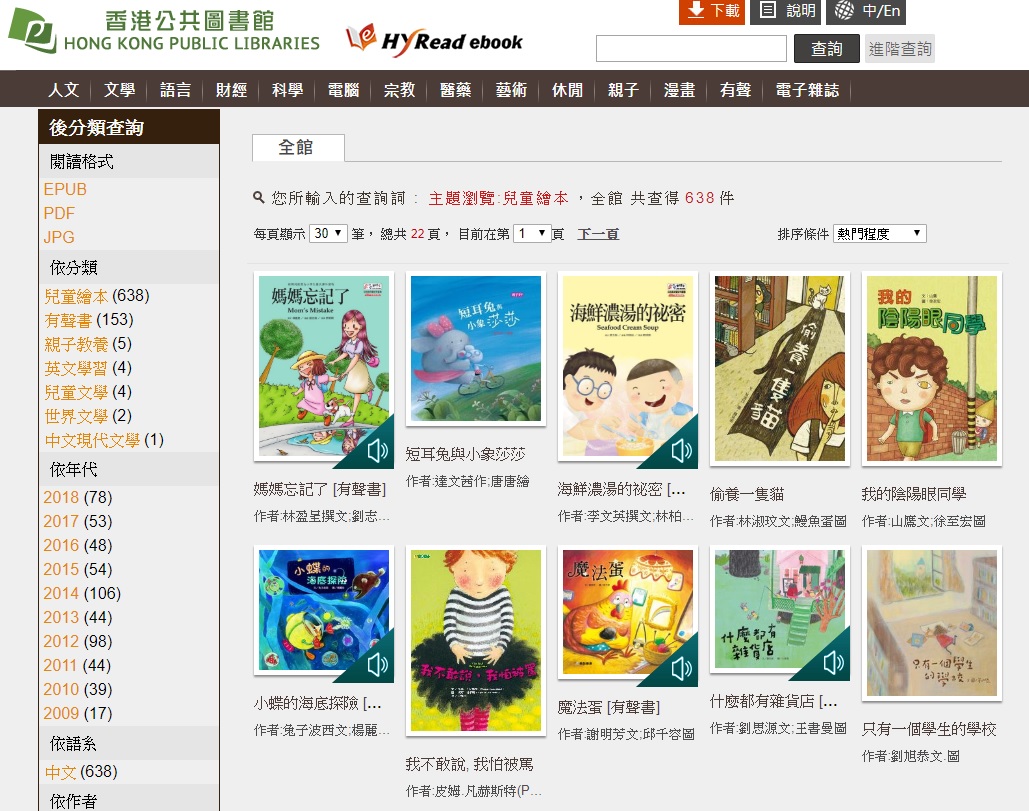
Task: Open the 我的陰陽眼同學 book cover
Action: point(932,368)
